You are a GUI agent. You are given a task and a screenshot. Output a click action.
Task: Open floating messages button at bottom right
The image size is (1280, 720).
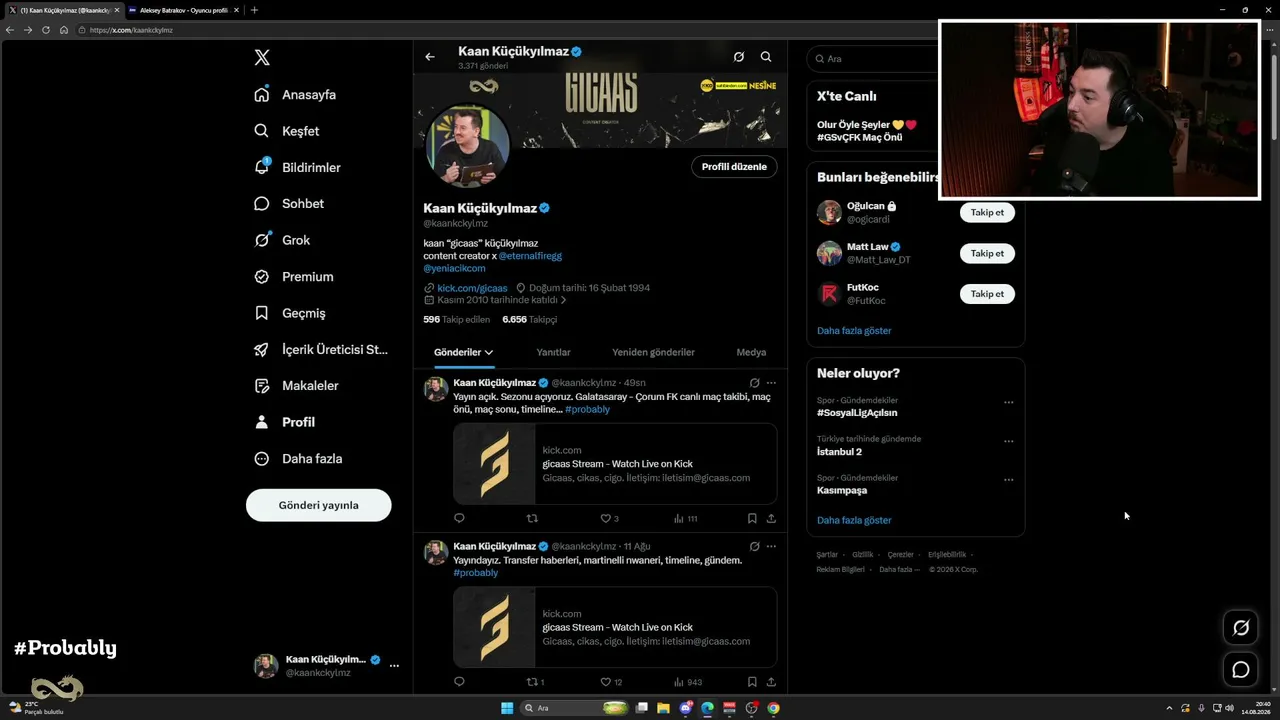point(1241,670)
